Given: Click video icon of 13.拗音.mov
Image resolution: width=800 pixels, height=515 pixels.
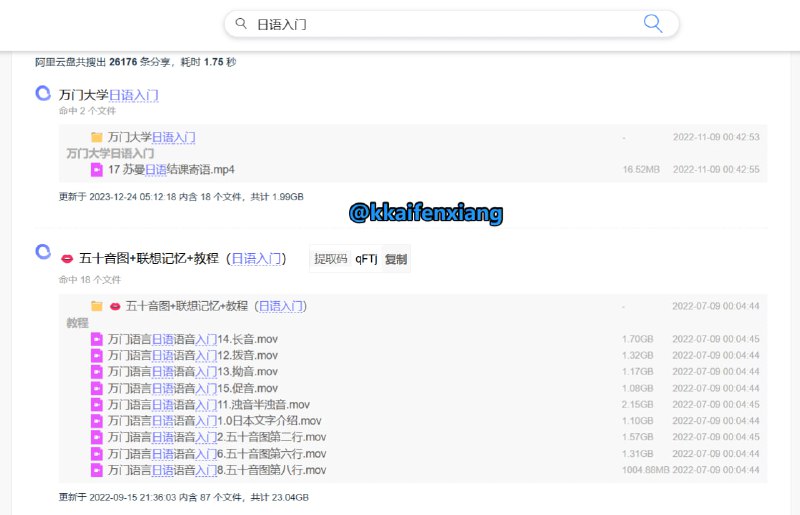Looking at the screenshot, I should pos(97,372).
